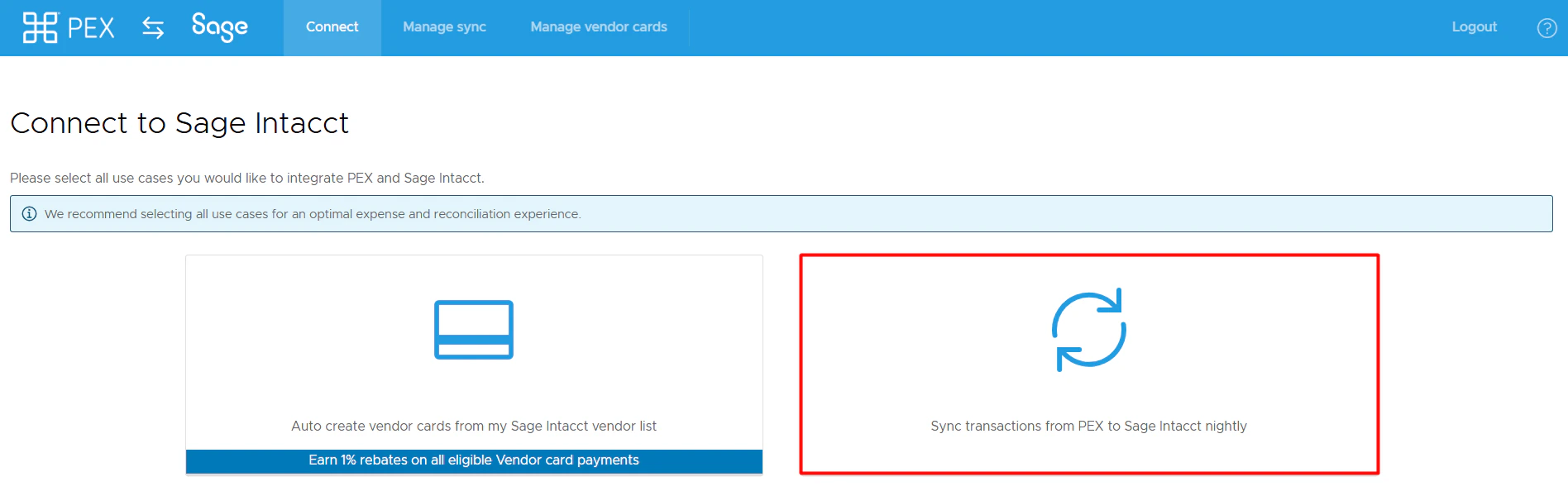Switch to the Connect tab
1568x491 pixels.
332,27
